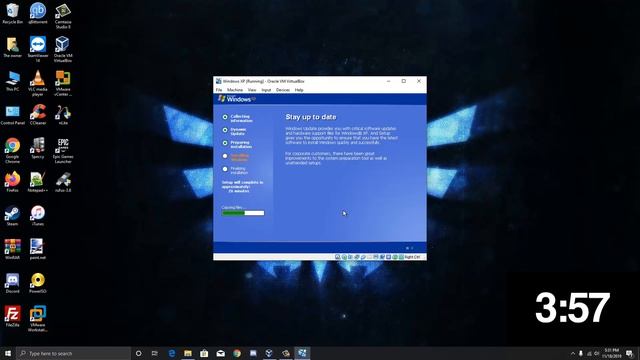The width and height of the screenshot is (640, 360).
Task: Select the WinRAR desktop icon
Action: 13,249
